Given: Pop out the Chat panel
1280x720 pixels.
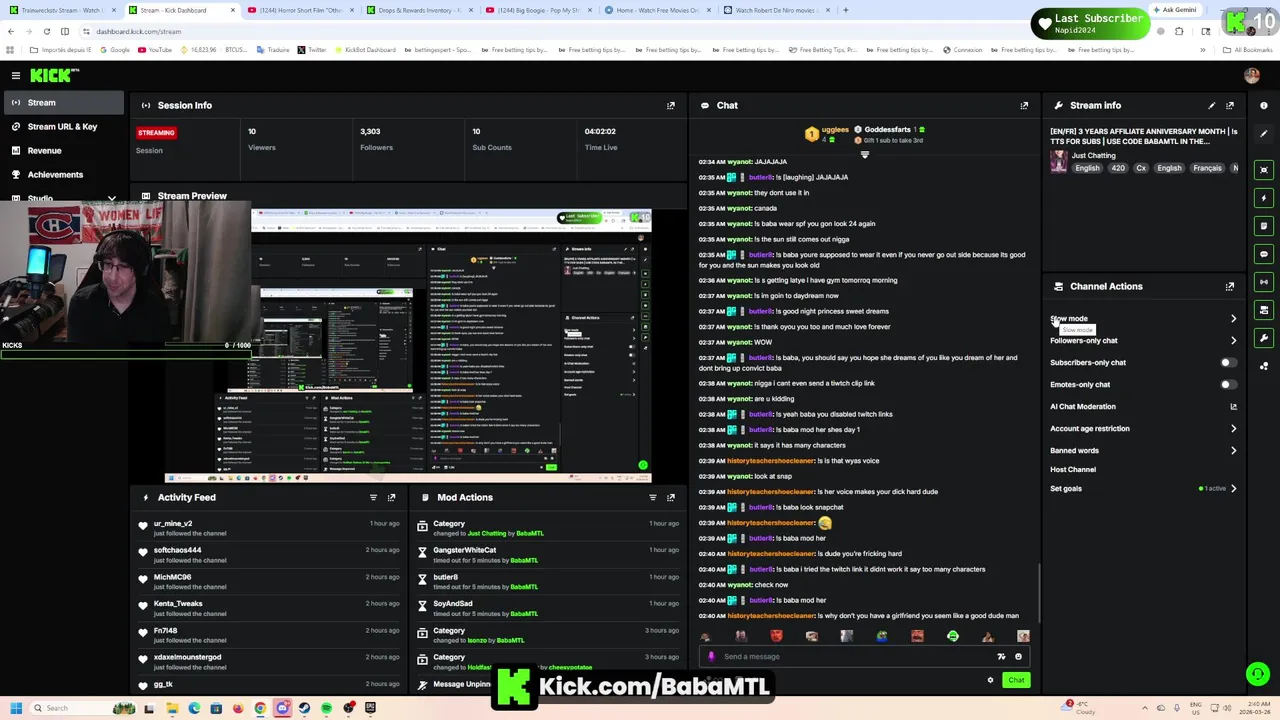Looking at the screenshot, I should coord(1024,105).
